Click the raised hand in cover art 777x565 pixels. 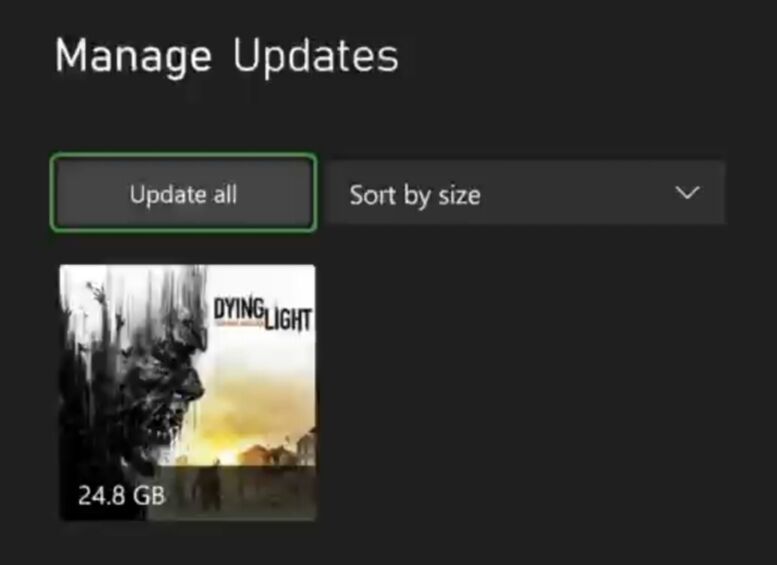pyautogui.click(x=97, y=295)
